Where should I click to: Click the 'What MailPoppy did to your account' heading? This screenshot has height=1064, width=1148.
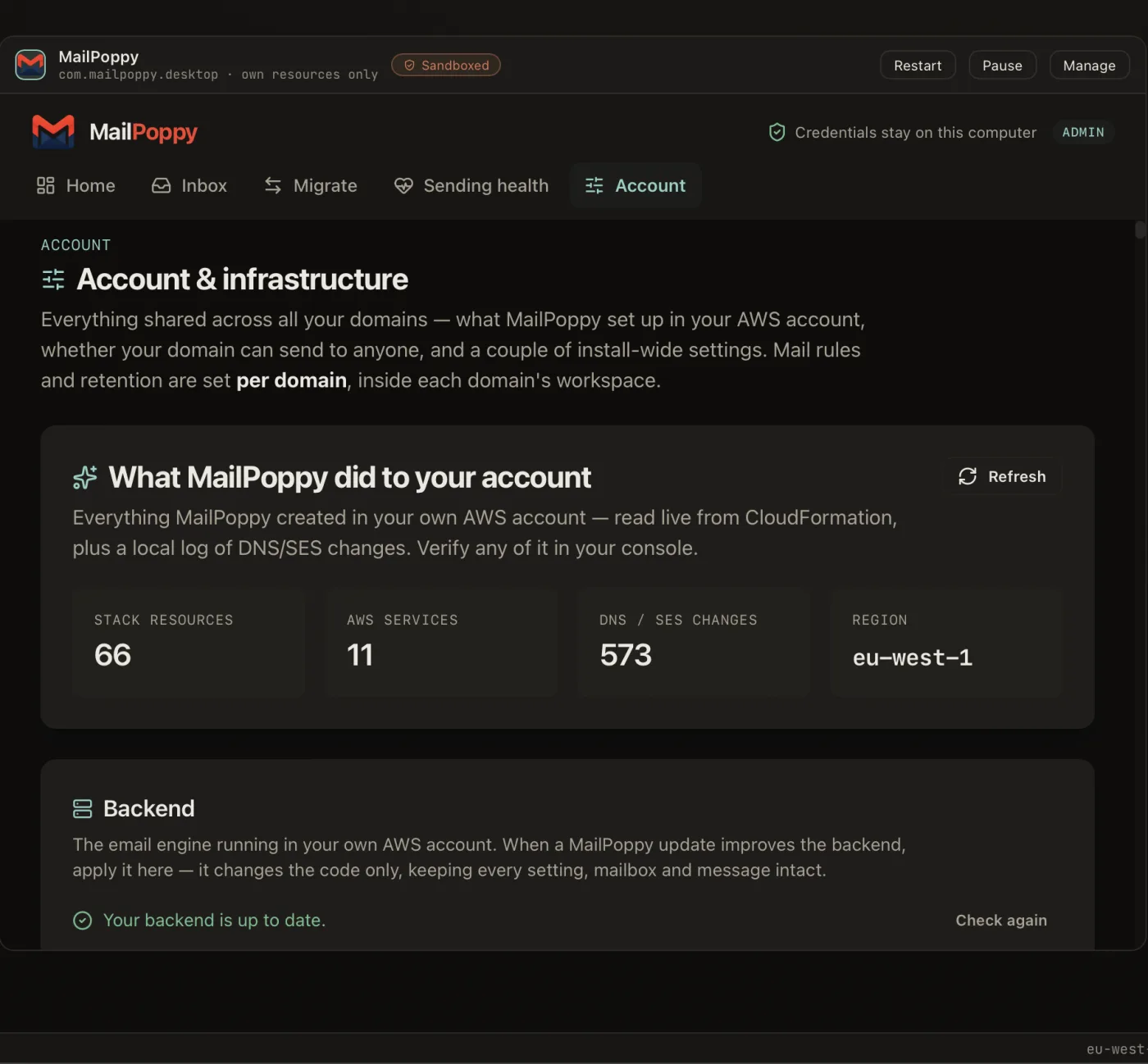click(x=350, y=477)
